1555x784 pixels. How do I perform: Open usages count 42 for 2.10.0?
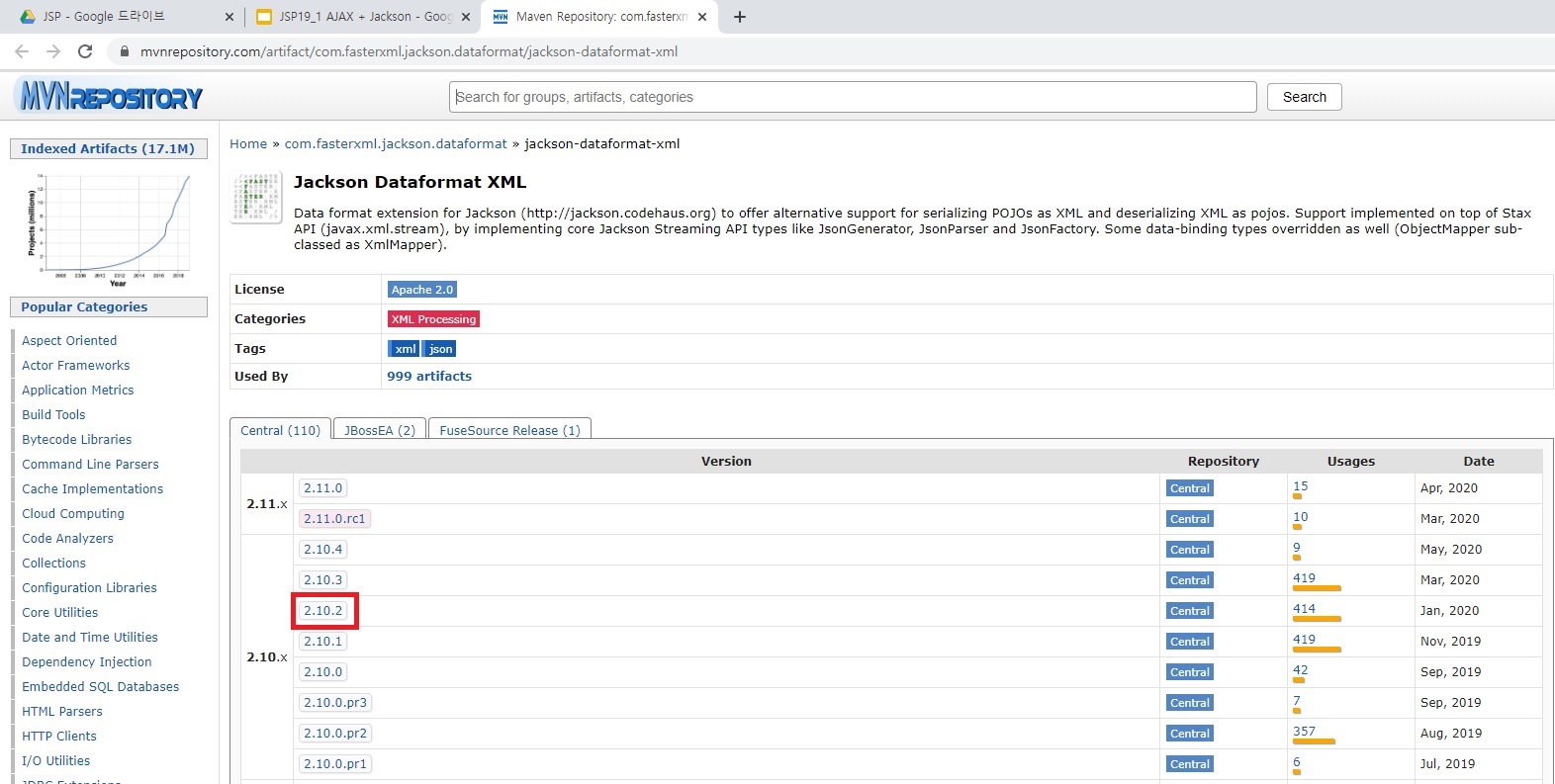point(1300,670)
